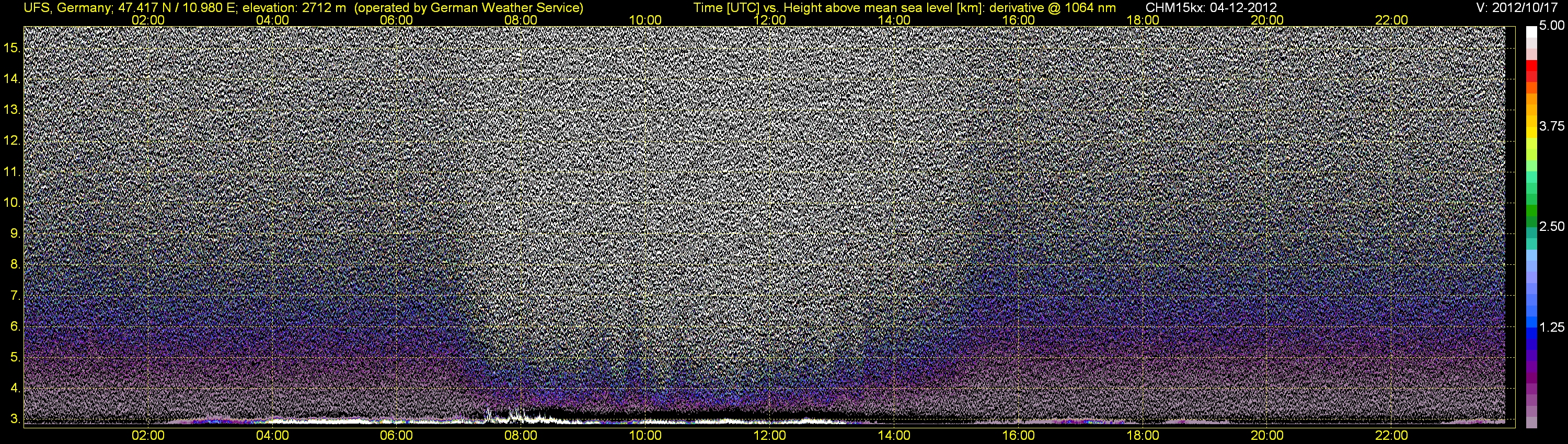Click the height axis label "9."
Screen dimensions: 1568x444
coord(16,233)
